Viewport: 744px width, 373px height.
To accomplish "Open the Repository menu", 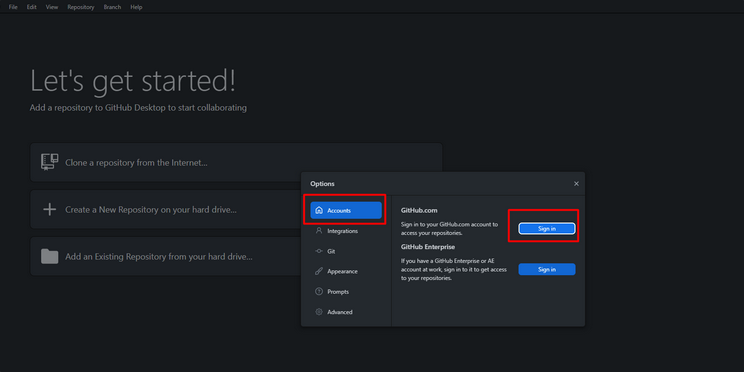I will [x=81, y=7].
